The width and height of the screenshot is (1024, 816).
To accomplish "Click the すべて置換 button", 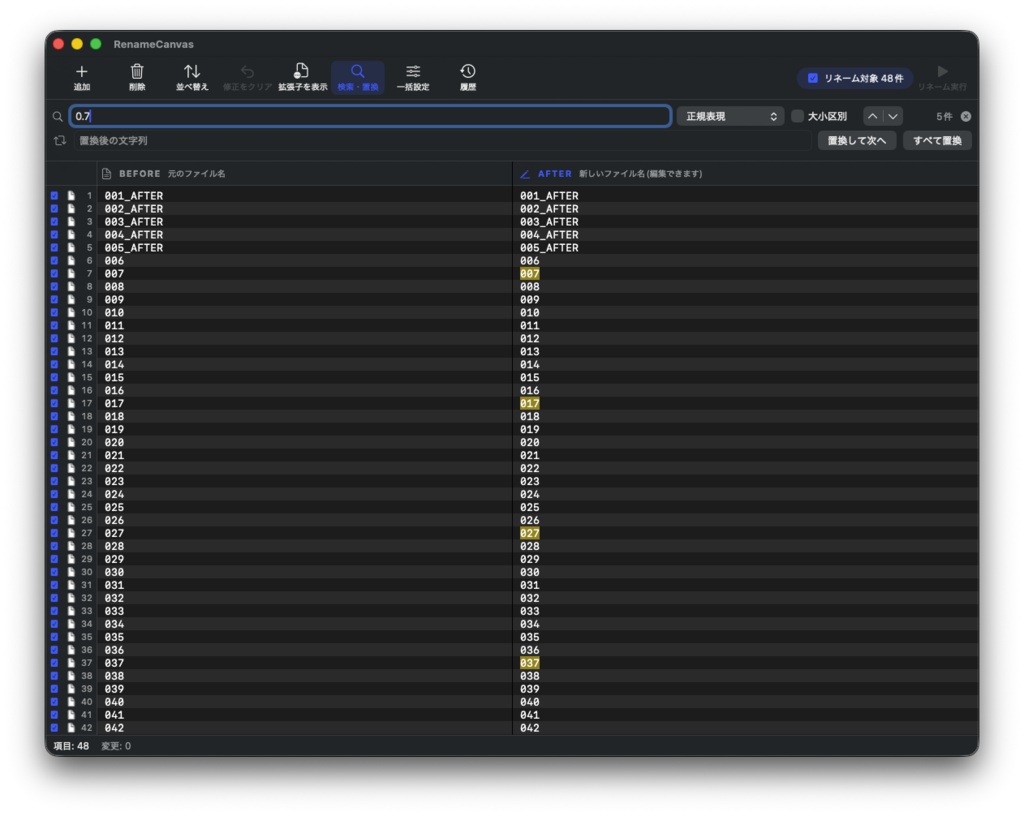I will point(937,140).
